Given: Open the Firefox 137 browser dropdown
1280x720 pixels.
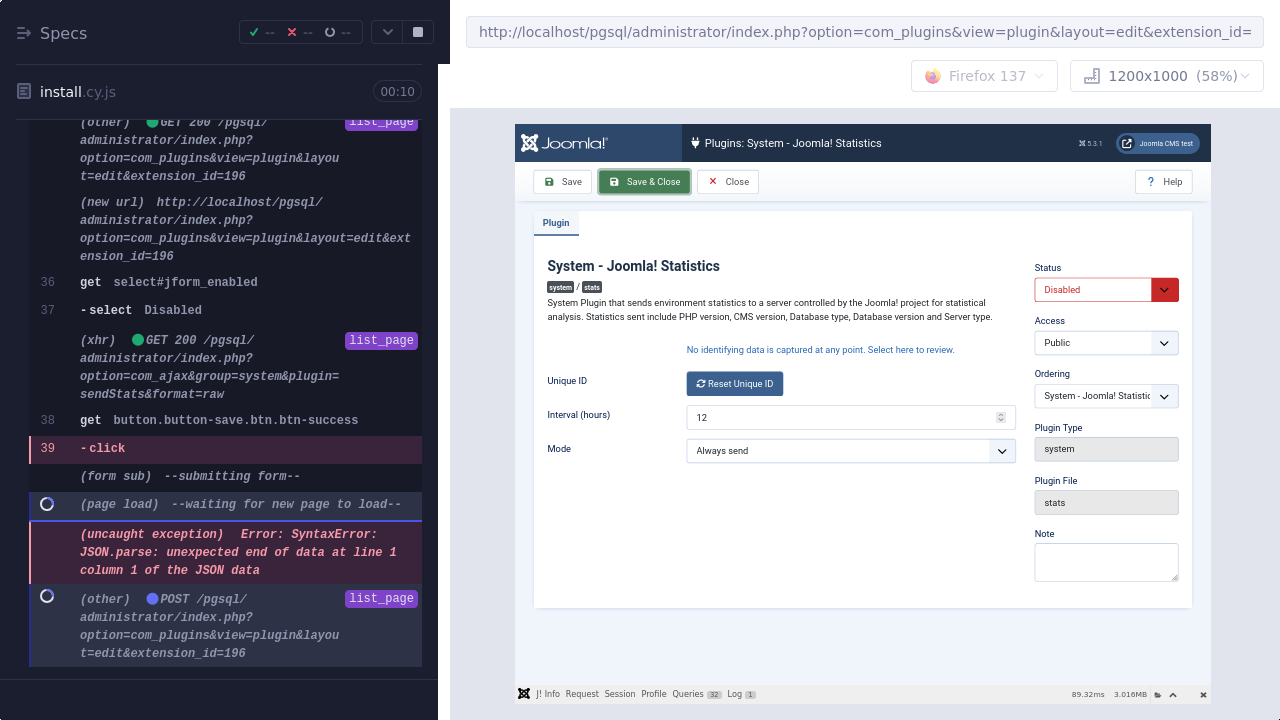Looking at the screenshot, I should tap(984, 76).
